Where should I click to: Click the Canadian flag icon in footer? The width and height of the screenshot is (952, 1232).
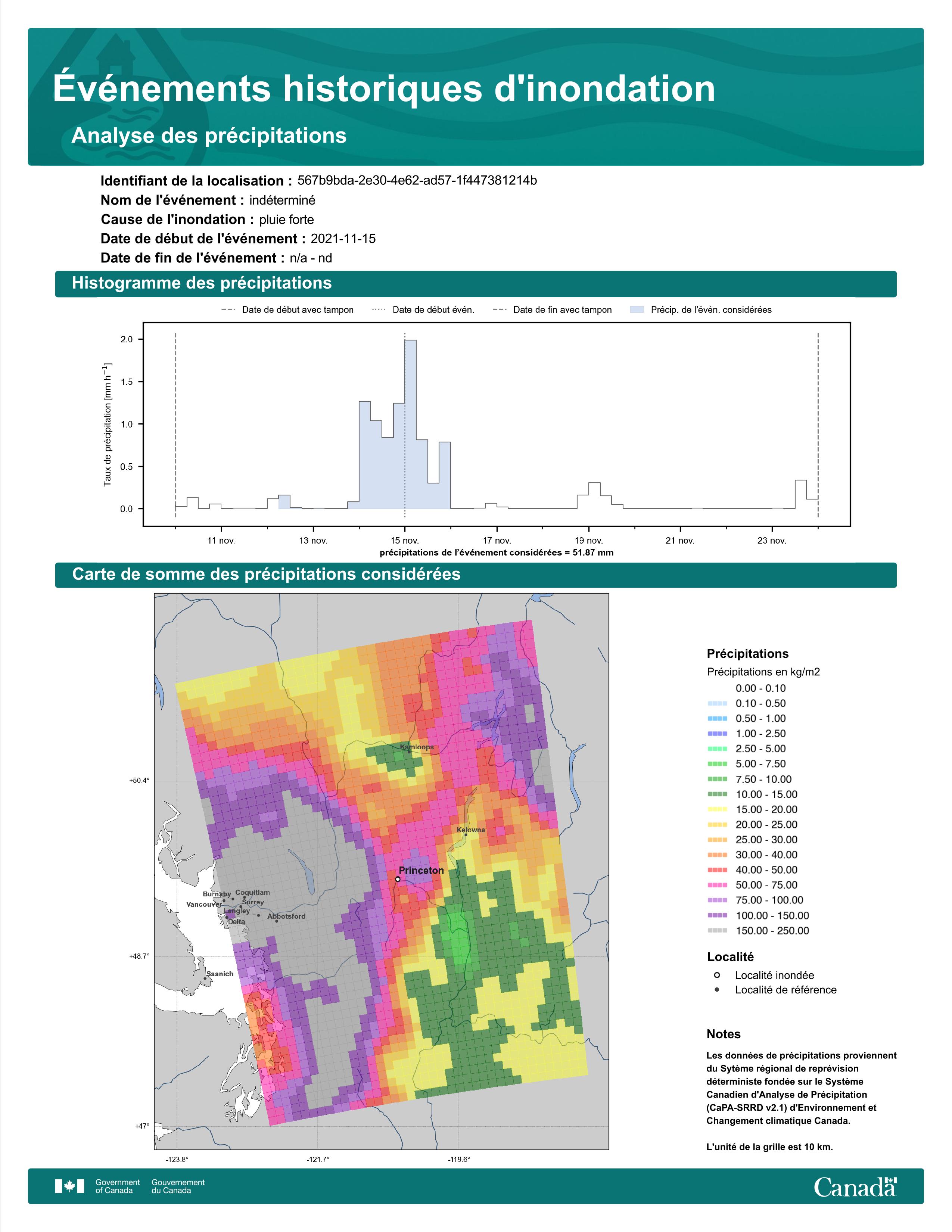[x=69, y=1186]
